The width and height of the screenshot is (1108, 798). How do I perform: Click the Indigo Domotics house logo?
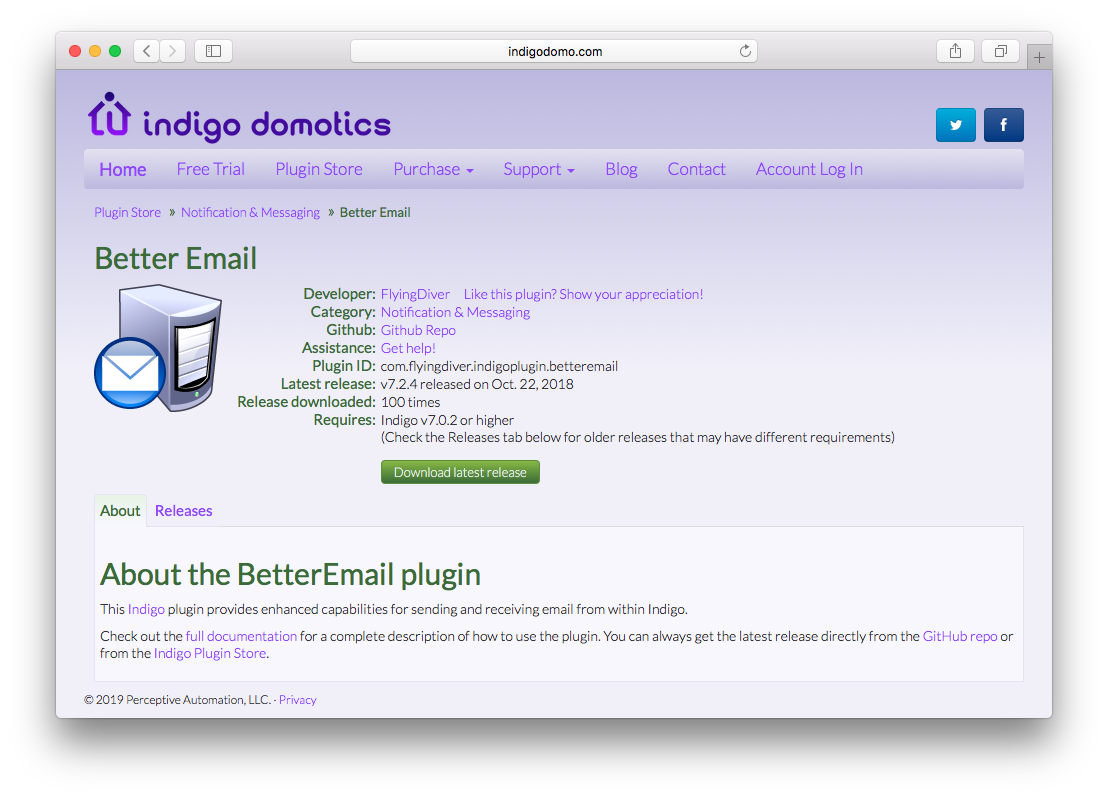(x=110, y=115)
